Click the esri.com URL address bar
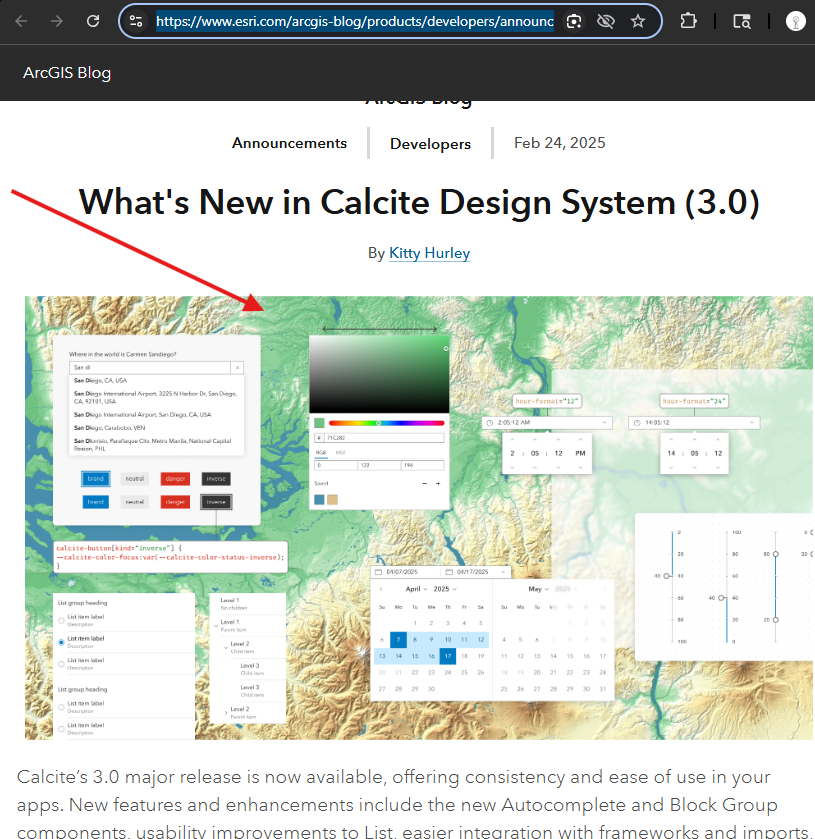Image resolution: width=815 pixels, height=839 pixels. [x=355, y=21]
